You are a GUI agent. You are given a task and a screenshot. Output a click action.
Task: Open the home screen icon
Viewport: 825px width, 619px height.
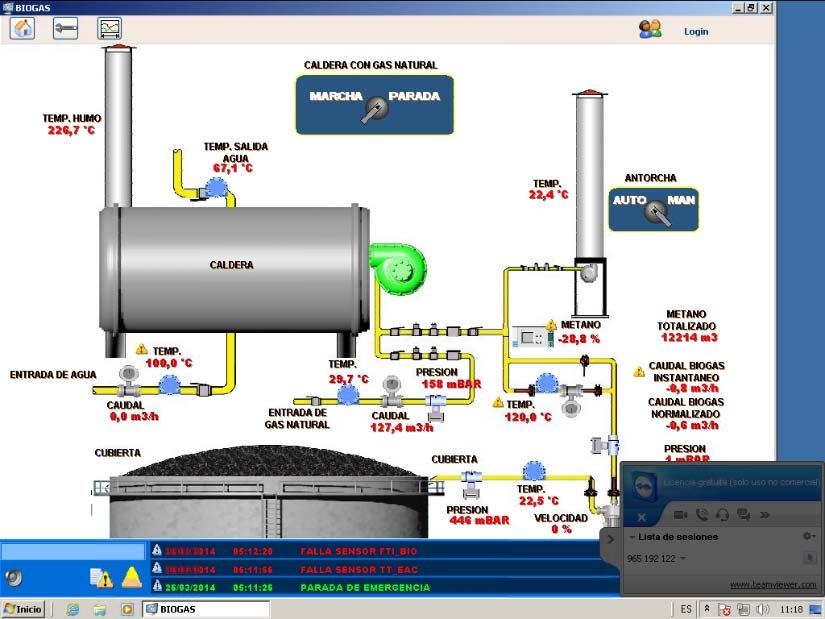[x=22, y=28]
